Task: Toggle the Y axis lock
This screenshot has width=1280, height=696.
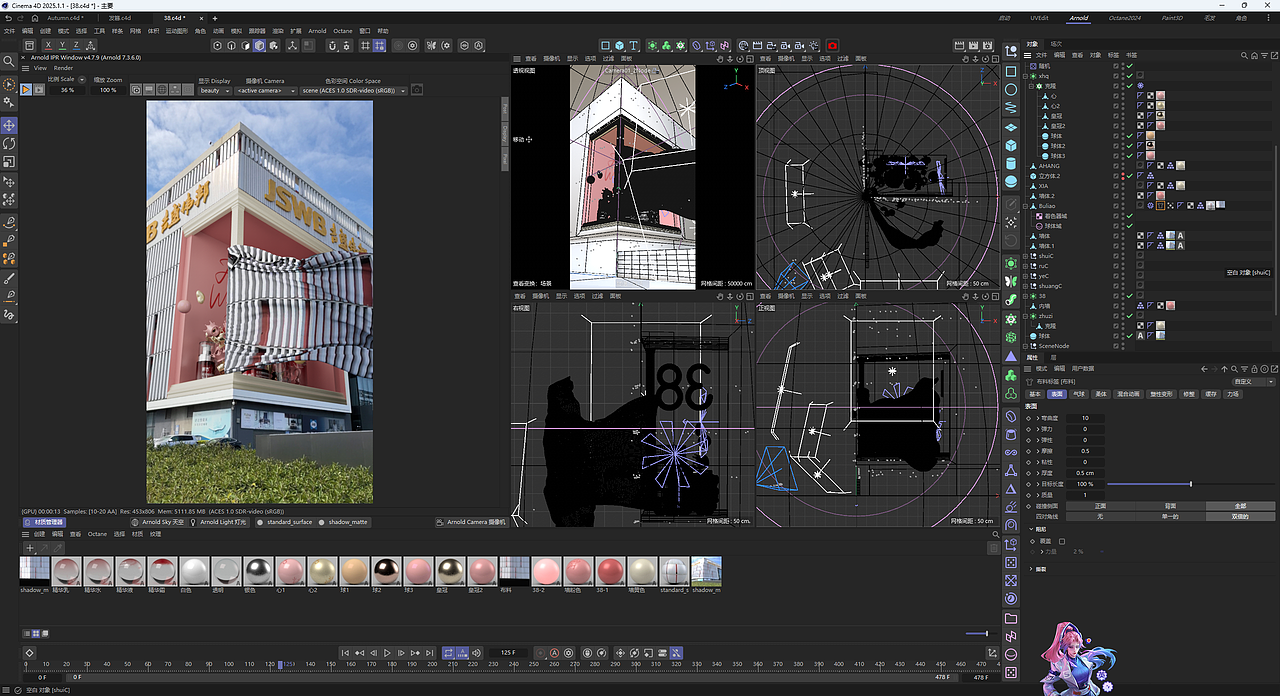Action: click(62, 45)
